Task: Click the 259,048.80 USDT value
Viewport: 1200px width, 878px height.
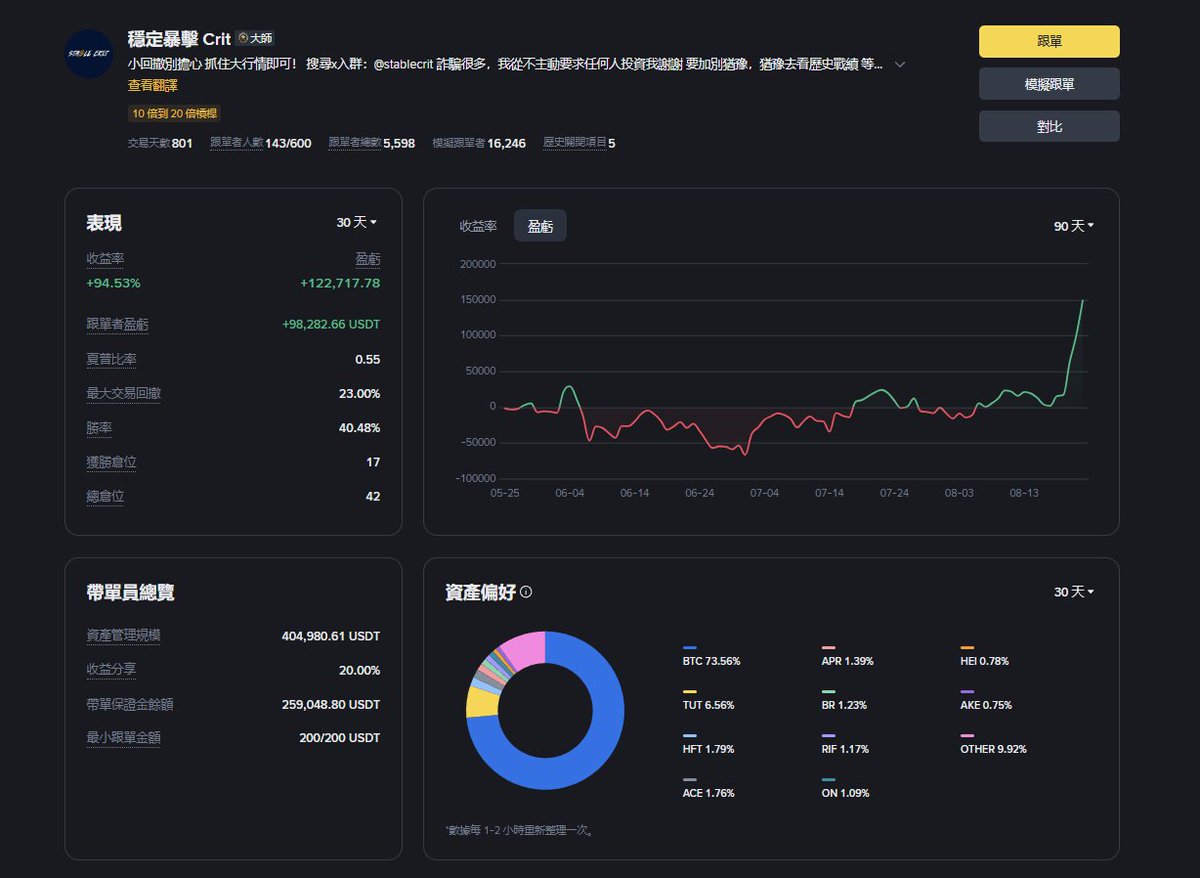Action: (x=331, y=704)
